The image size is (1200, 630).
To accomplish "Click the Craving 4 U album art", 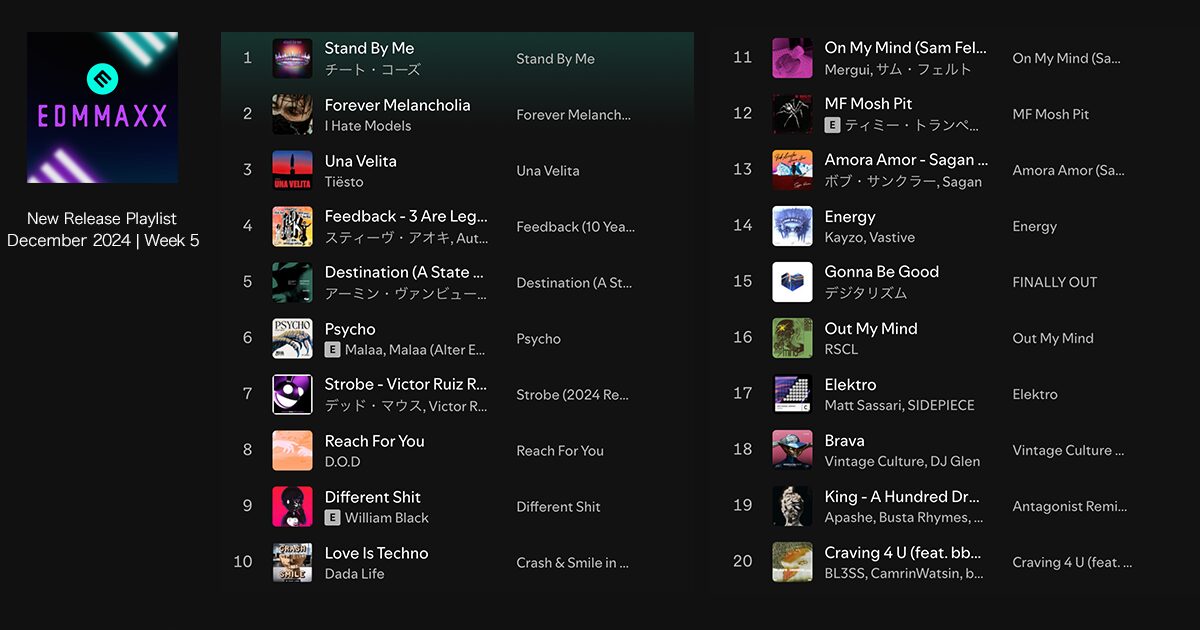I will point(792,562).
